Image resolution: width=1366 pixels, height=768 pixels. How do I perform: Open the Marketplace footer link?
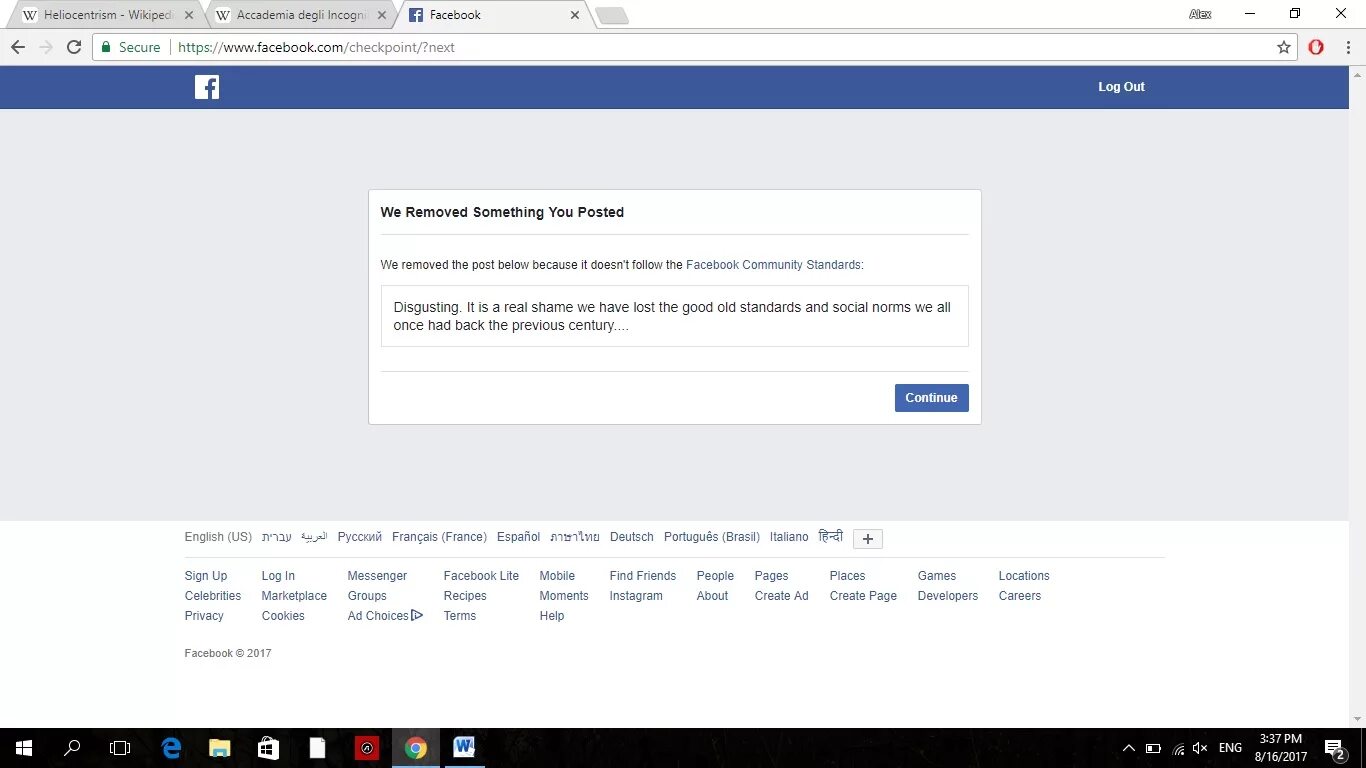click(294, 596)
